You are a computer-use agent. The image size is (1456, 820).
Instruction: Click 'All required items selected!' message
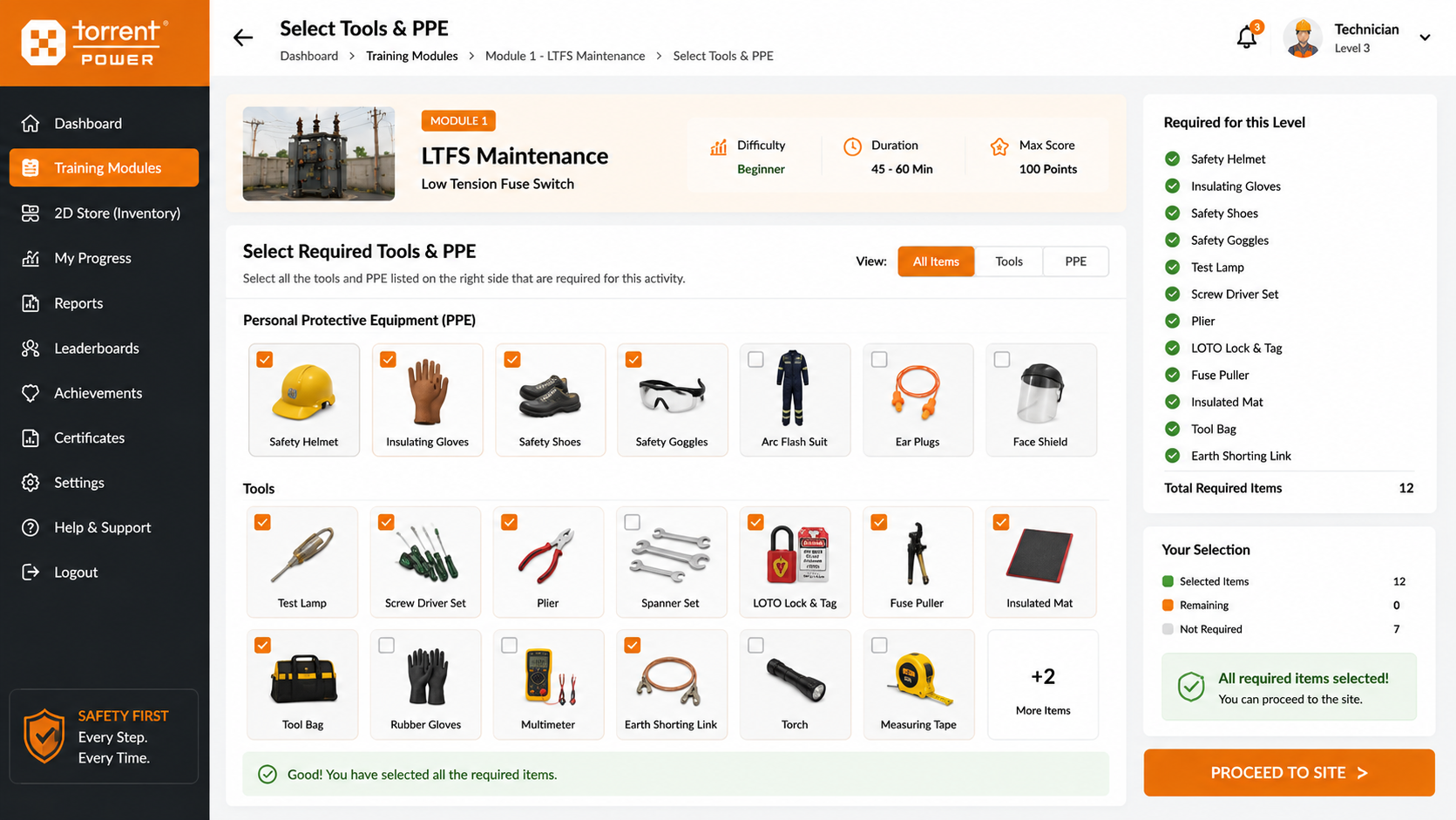(x=1304, y=678)
